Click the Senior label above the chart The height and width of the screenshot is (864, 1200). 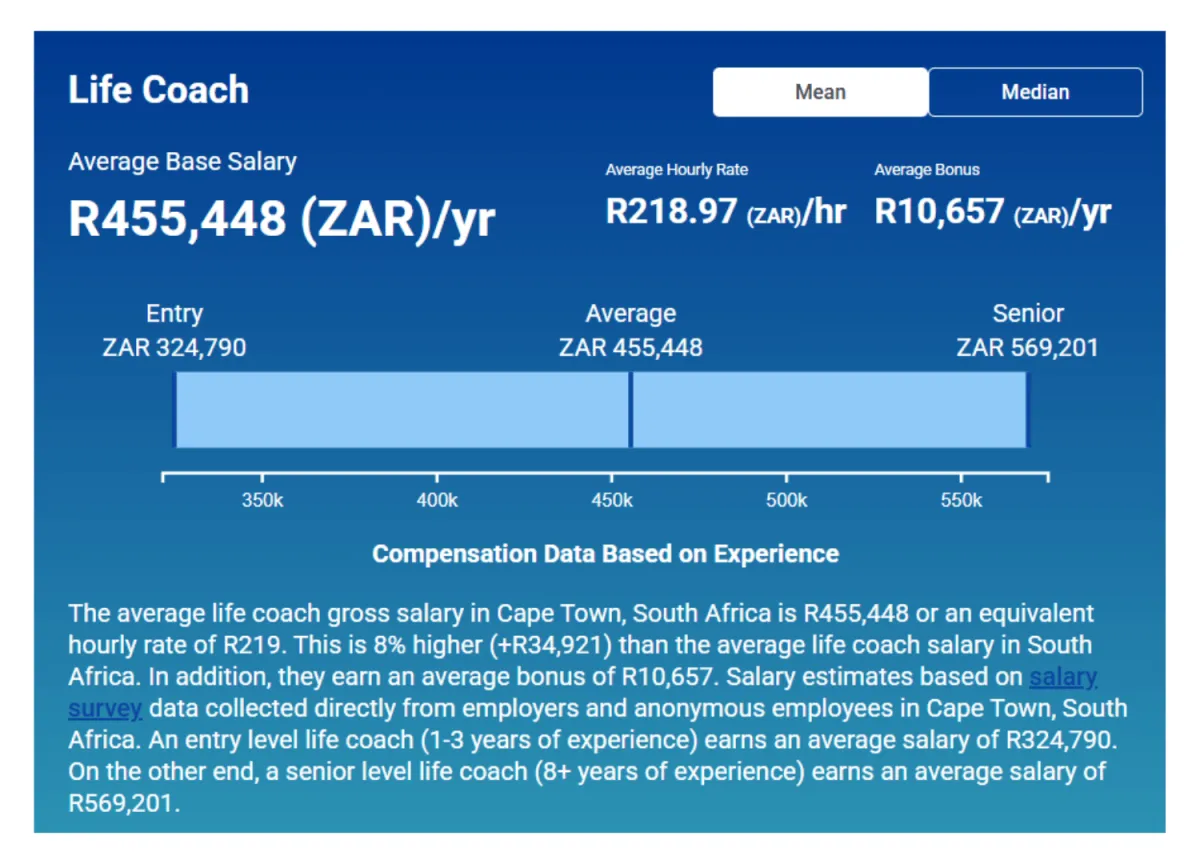point(1027,314)
